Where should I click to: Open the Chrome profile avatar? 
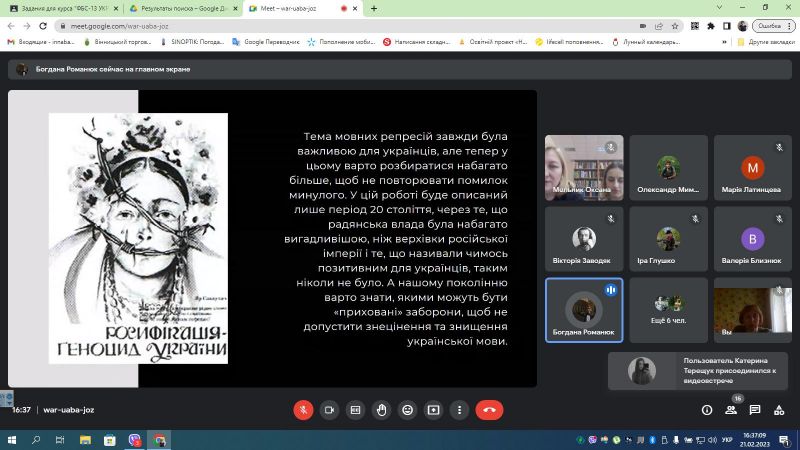click(x=742, y=26)
